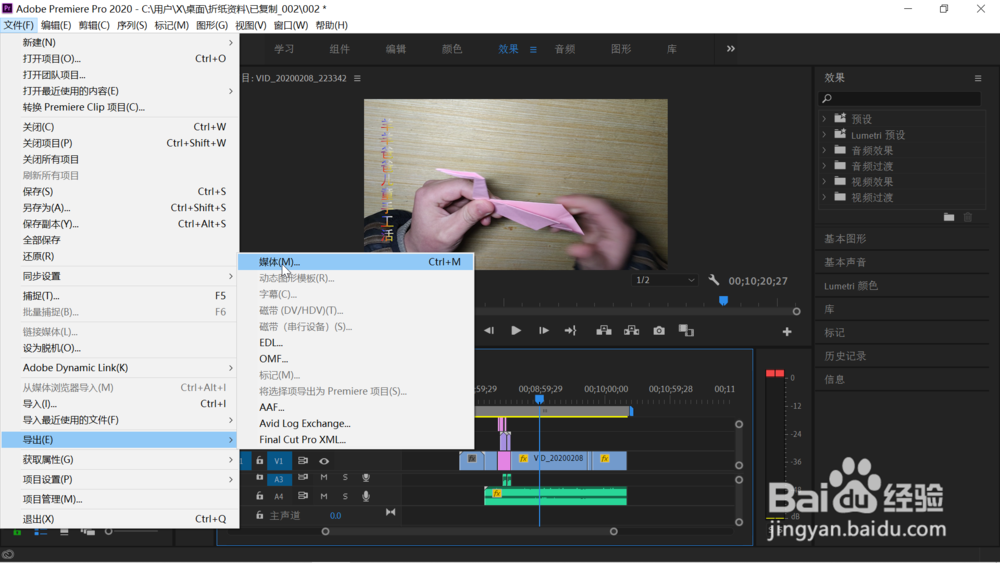1000x563 pixels.
Task: Click the Creative Cloud status icon
Action: (8, 554)
